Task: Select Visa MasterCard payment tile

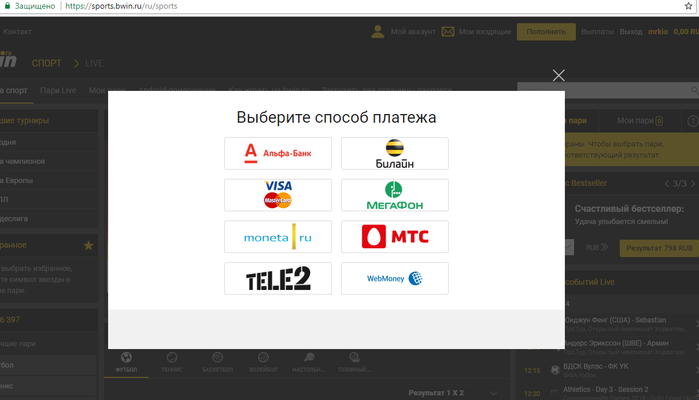Action: (x=278, y=195)
